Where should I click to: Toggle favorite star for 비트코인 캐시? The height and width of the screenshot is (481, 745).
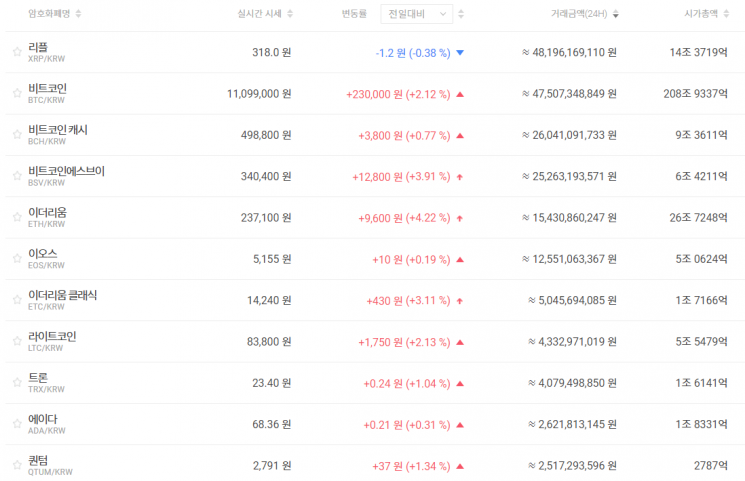click(17, 135)
